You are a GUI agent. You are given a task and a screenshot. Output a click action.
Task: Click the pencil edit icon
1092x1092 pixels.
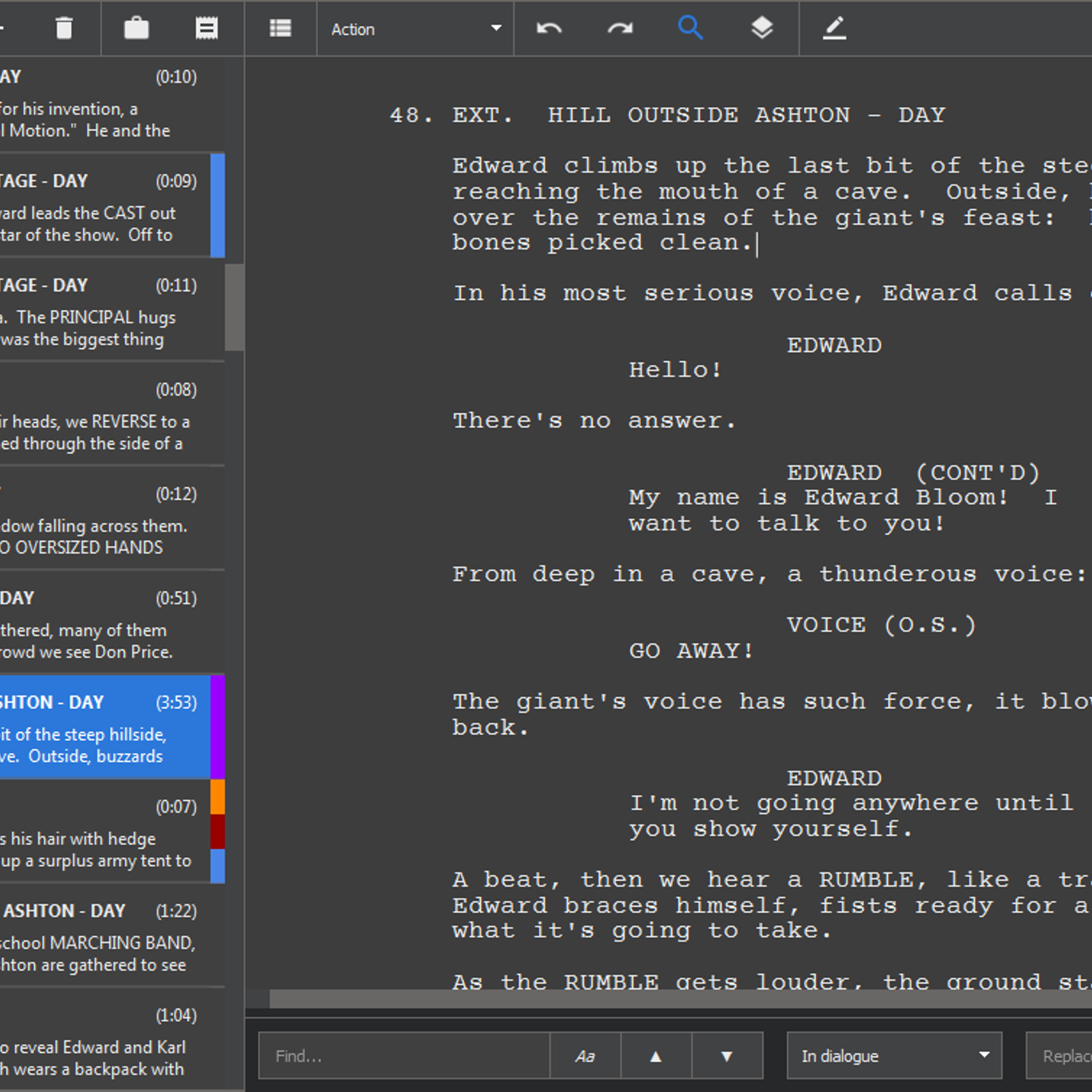[x=834, y=29]
